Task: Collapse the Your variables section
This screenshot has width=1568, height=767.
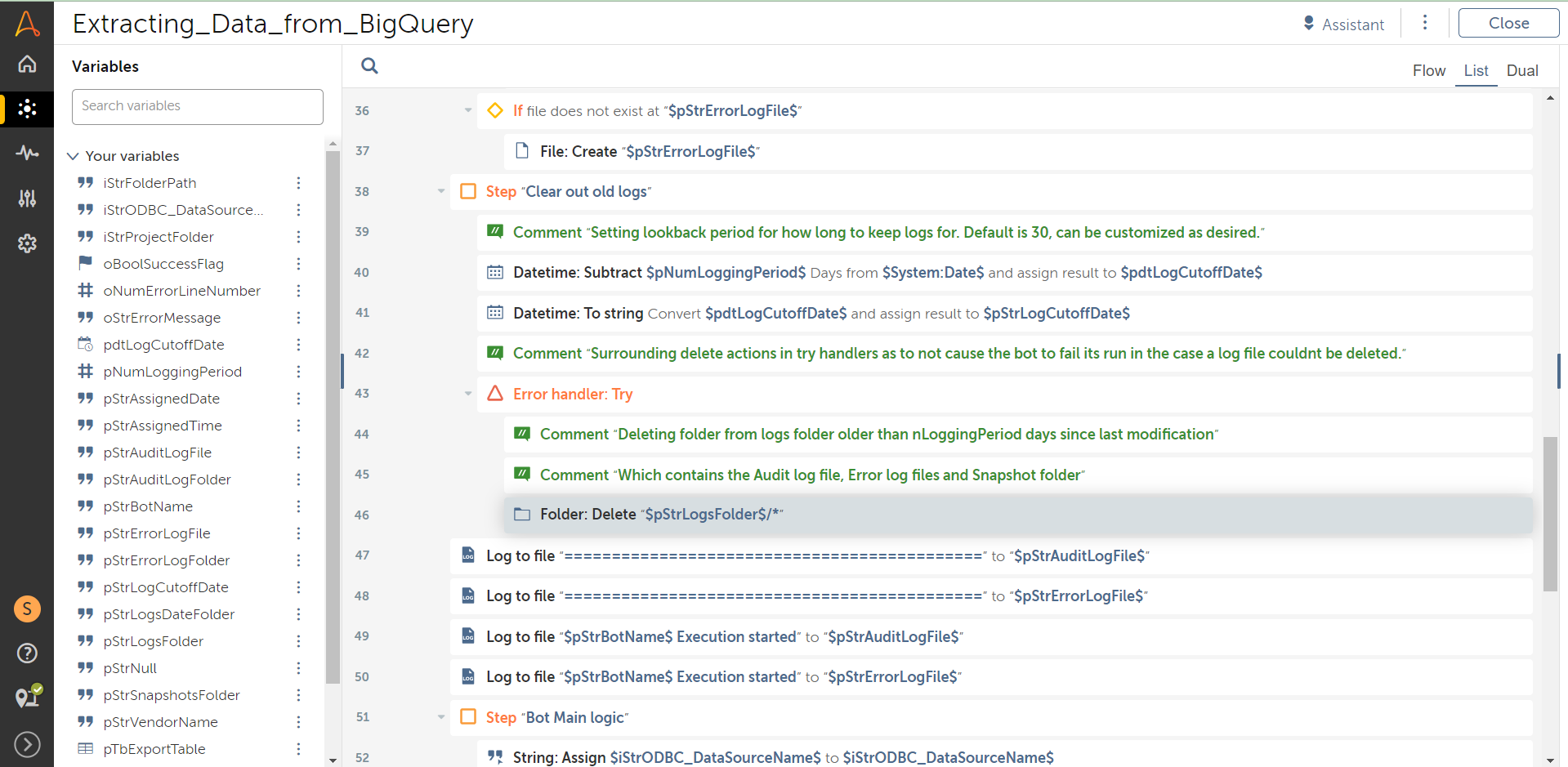Action: [74, 156]
